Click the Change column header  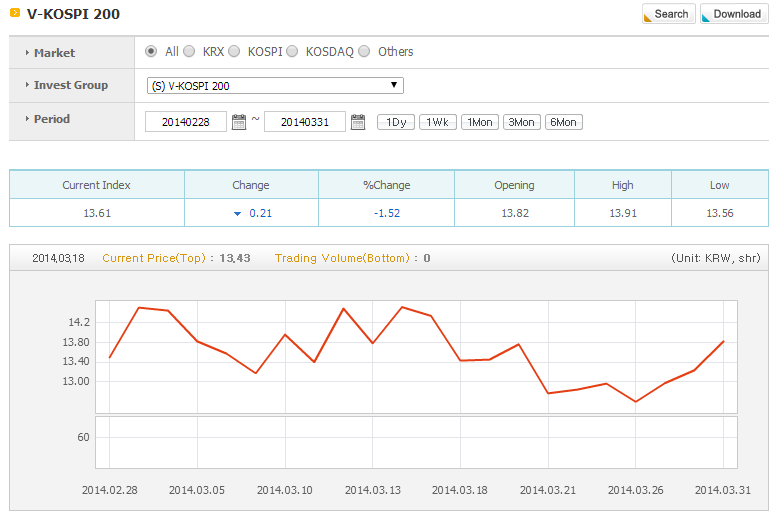251,185
